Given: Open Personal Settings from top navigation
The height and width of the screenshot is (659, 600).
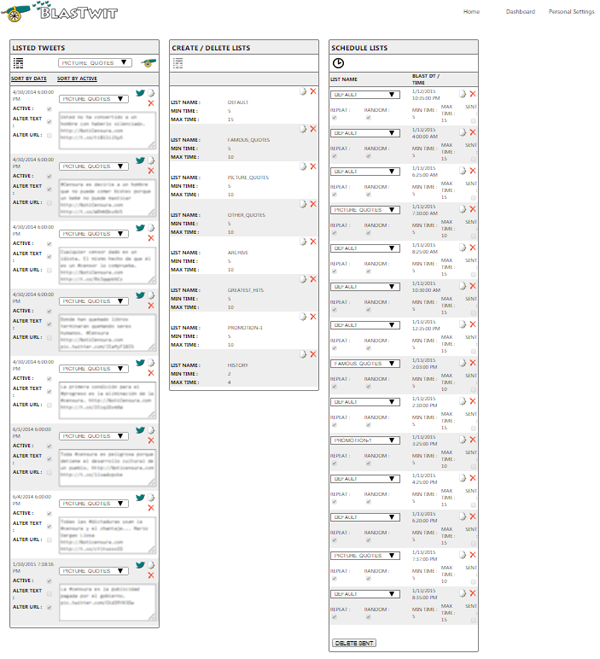Looking at the screenshot, I should pos(571,12).
